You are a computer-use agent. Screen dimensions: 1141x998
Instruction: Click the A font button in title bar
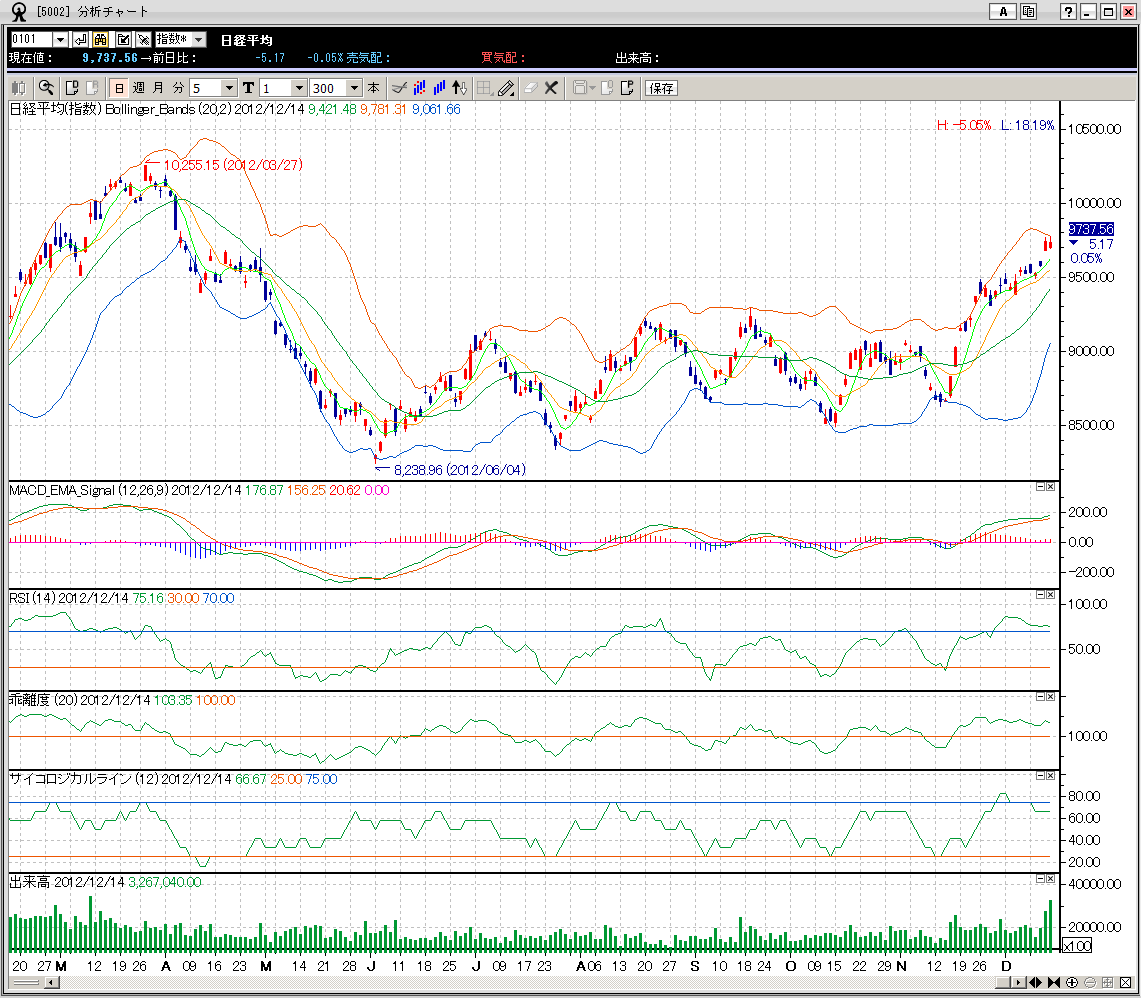1002,12
